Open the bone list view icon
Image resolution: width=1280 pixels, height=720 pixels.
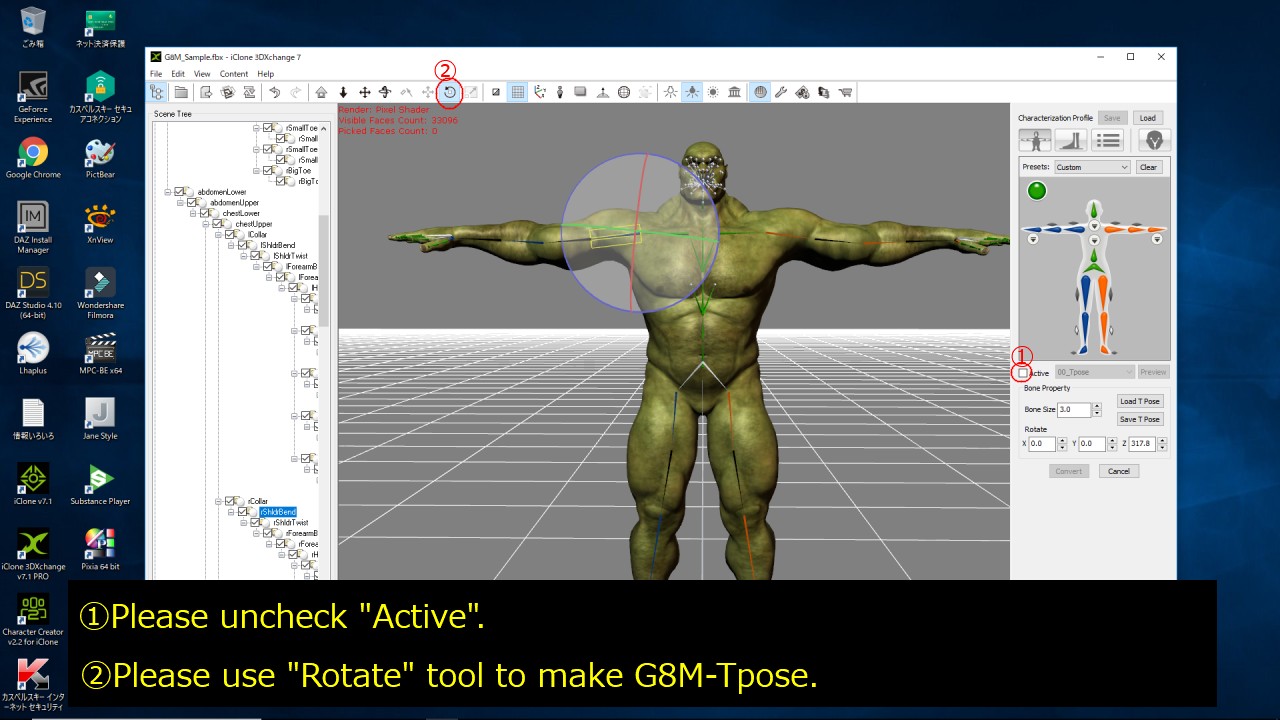pos(1107,140)
